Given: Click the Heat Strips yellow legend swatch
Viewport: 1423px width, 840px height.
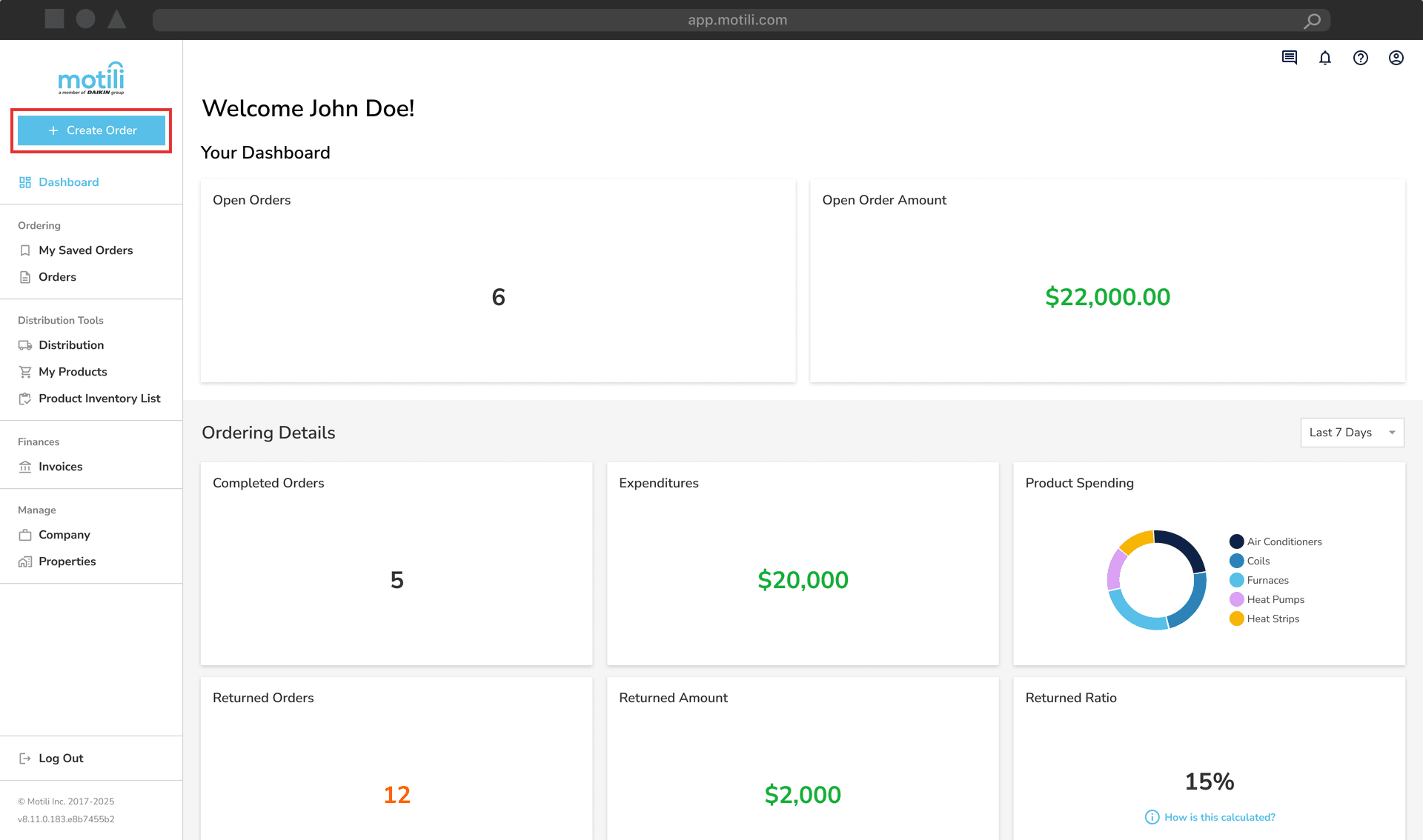Looking at the screenshot, I should click(1236, 619).
